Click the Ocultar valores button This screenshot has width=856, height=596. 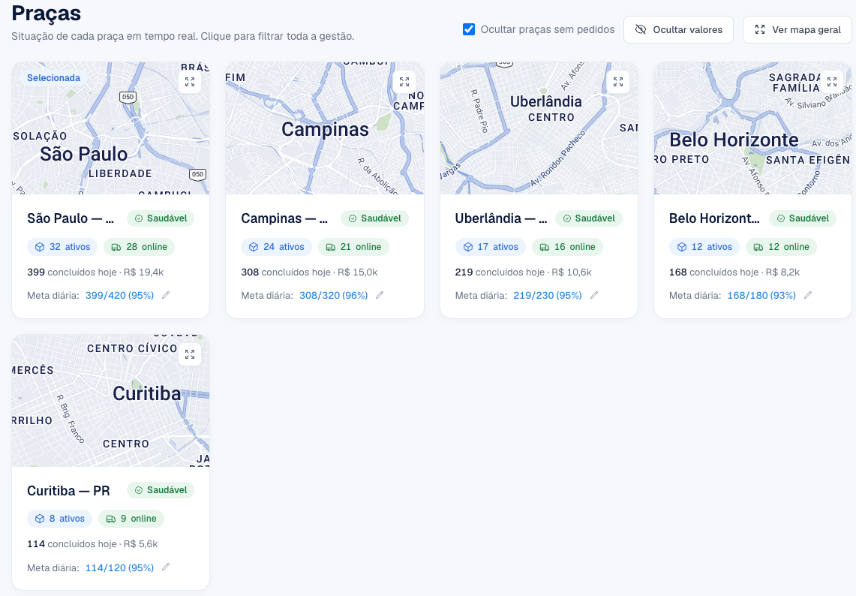[x=679, y=29]
